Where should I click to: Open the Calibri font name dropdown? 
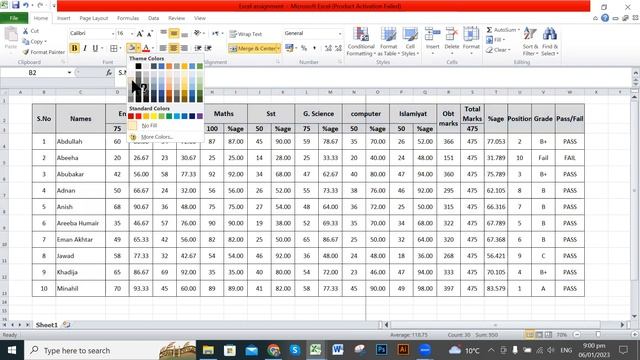[113, 33]
